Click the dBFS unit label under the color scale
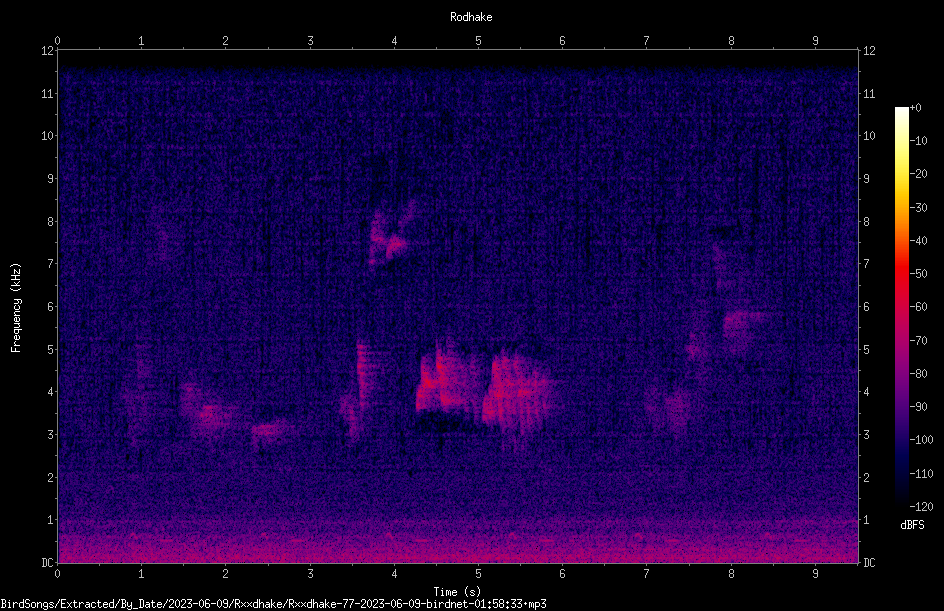The height and width of the screenshot is (611, 944). [912, 525]
